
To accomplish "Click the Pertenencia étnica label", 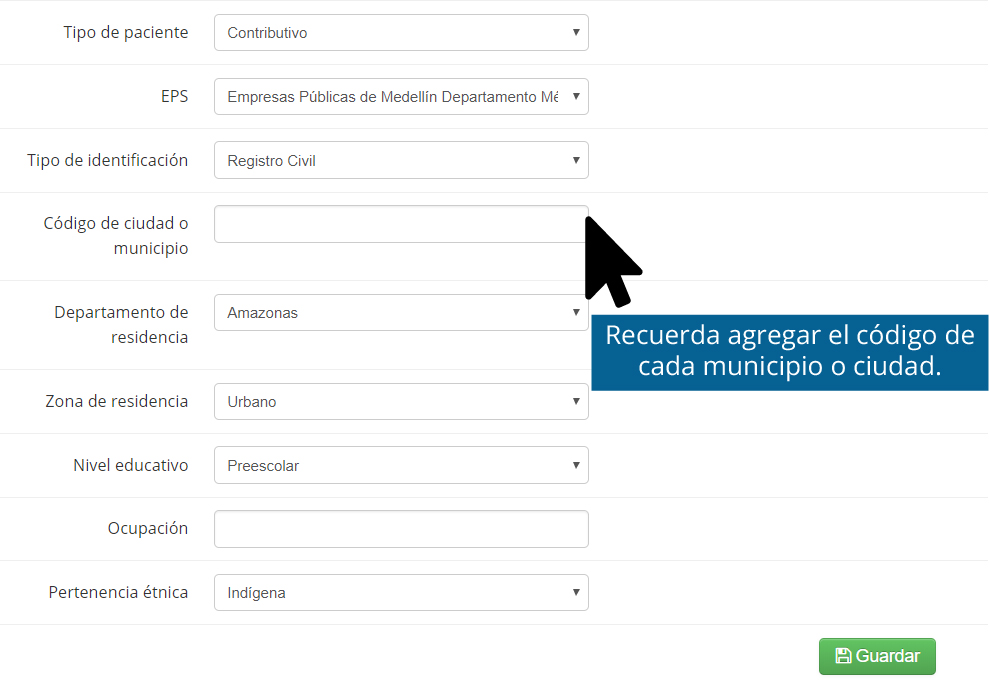I will coord(118,592).
